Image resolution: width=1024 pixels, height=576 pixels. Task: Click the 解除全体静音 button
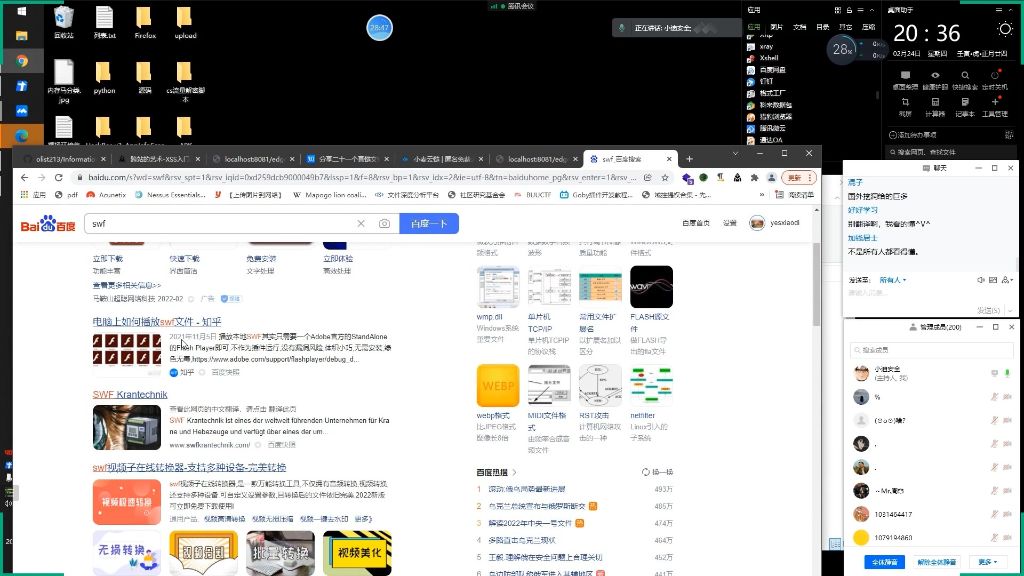pyautogui.click(x=937, y=562)
